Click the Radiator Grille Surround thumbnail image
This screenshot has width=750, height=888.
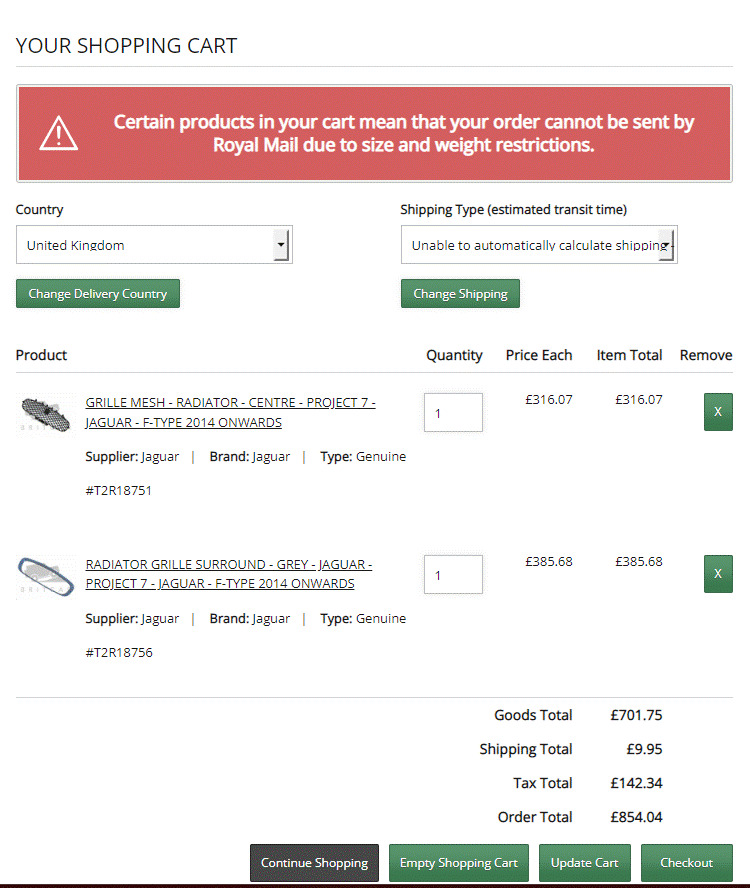click(45, 574)
